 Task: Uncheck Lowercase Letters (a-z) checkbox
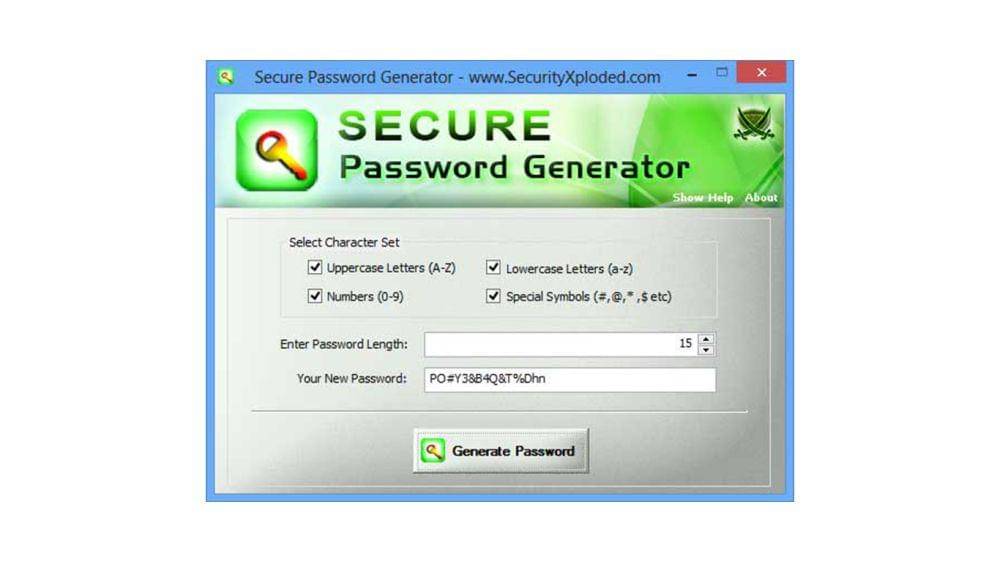[x=493, y=267]
